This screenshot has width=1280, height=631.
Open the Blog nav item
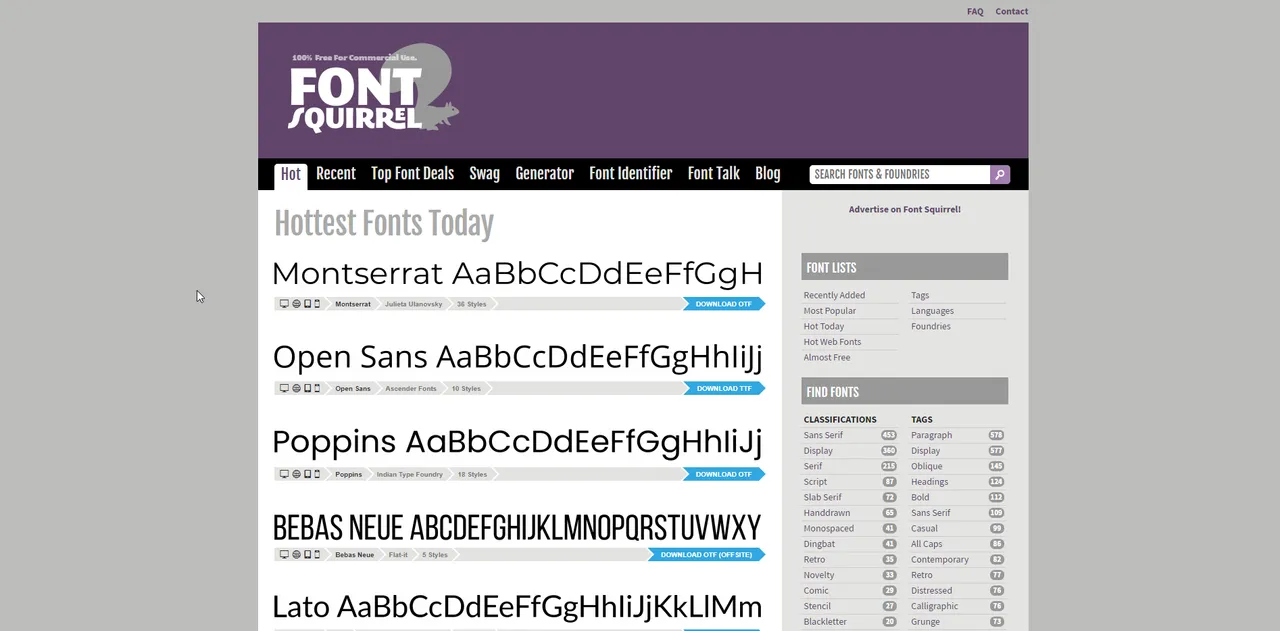[768, 174]
